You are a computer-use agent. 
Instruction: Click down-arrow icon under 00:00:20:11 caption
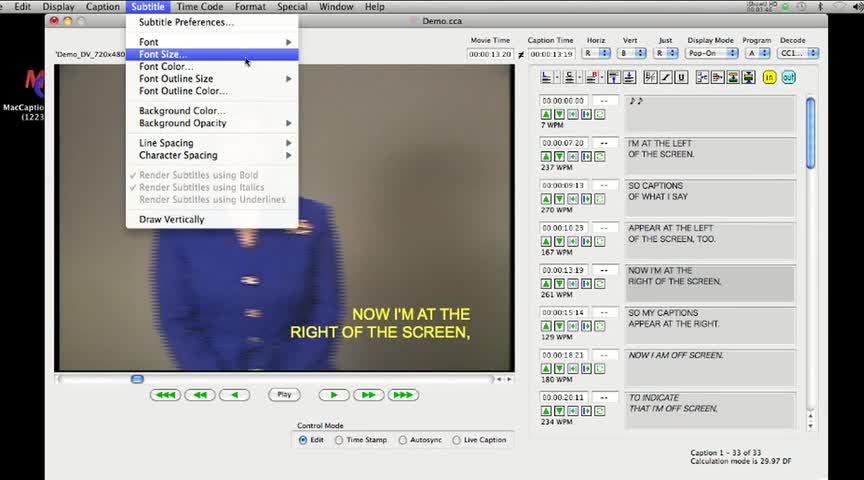559,411
